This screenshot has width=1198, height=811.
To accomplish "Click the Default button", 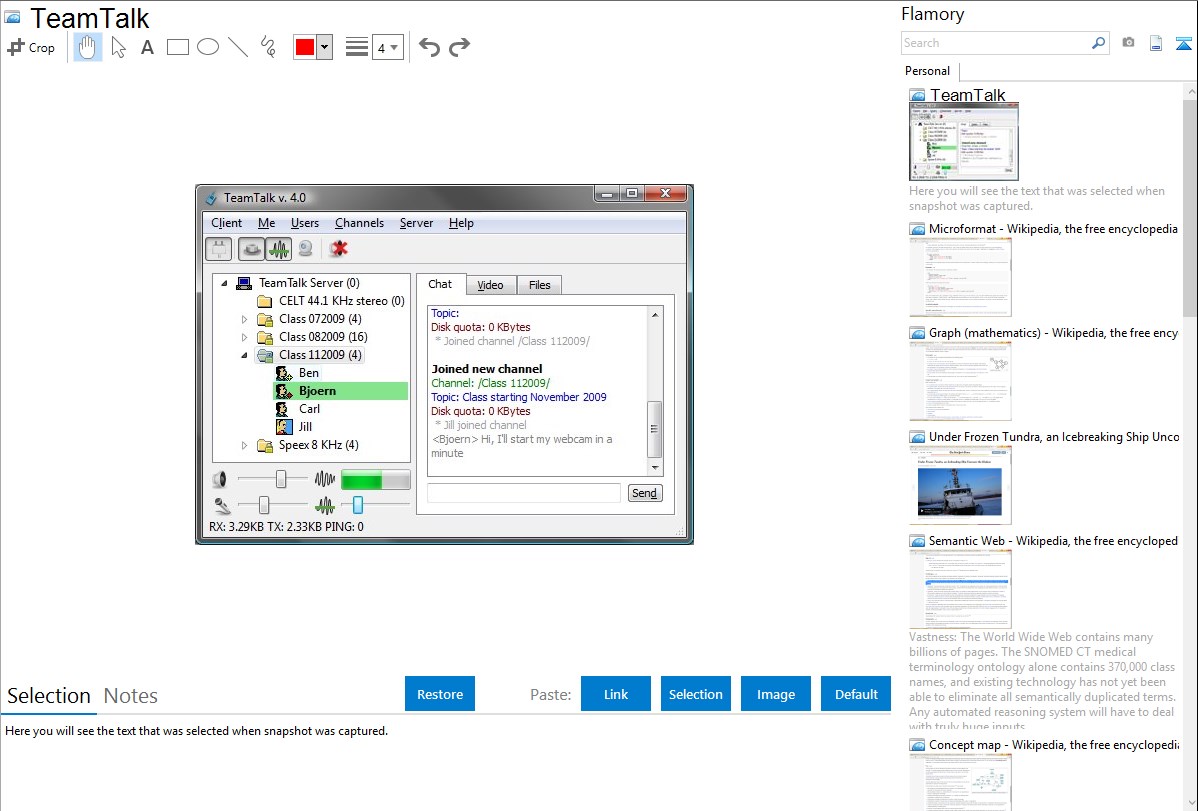I will (x=856, y=694).
